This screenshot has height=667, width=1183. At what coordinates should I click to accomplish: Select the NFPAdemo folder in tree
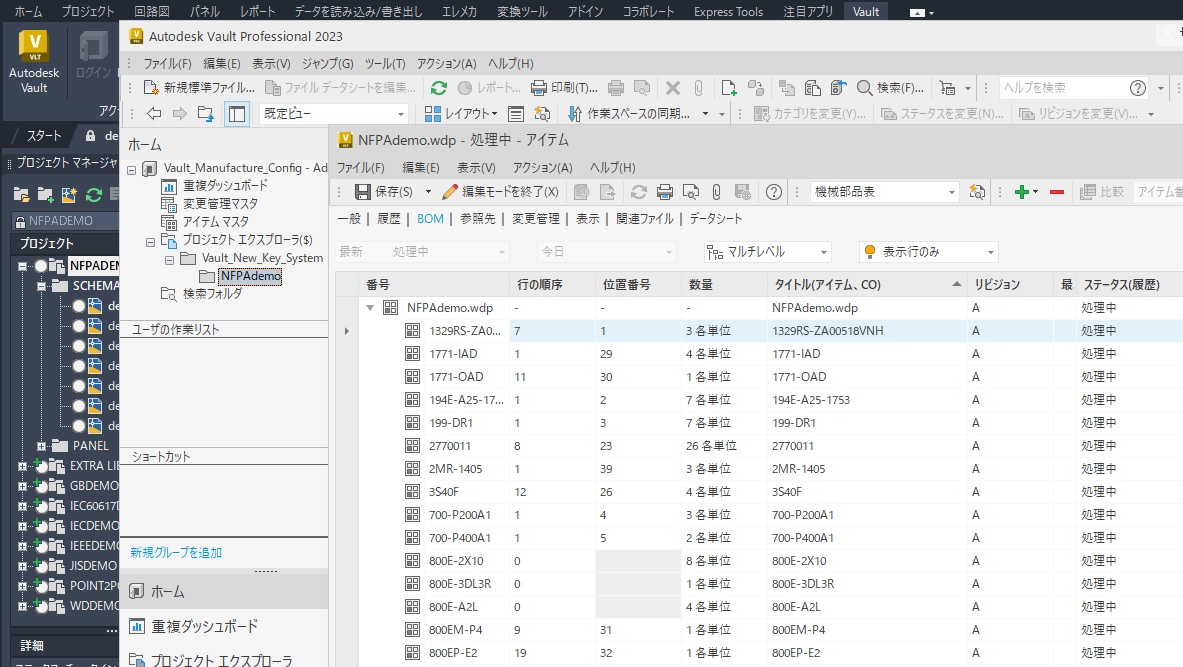pyautogui.click(x=250, y=276)
